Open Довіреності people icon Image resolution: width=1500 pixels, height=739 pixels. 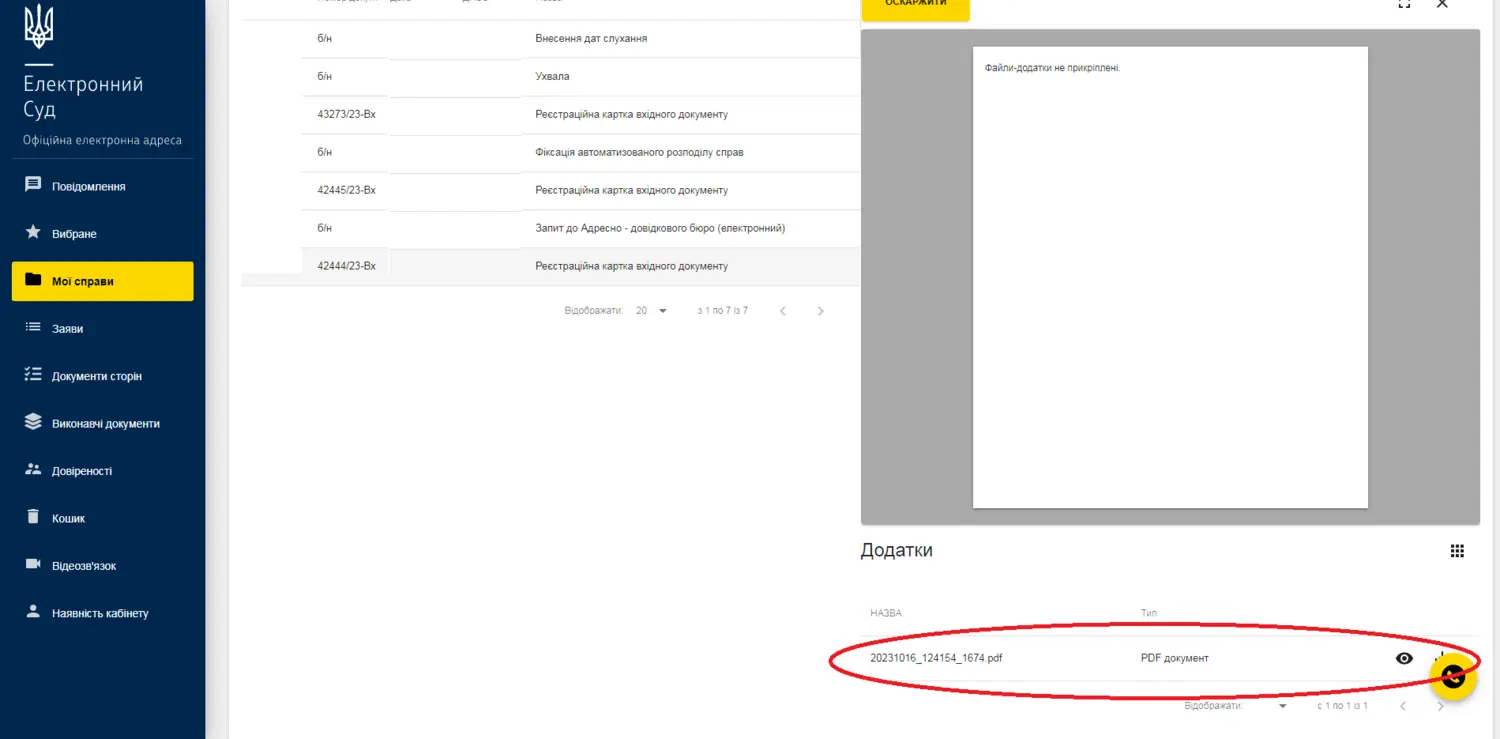point(33,470)
